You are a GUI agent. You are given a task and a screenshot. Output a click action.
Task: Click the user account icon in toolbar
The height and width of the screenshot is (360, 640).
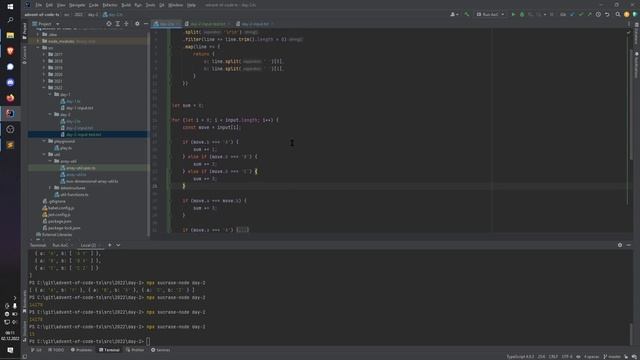(x=453, y=15)
